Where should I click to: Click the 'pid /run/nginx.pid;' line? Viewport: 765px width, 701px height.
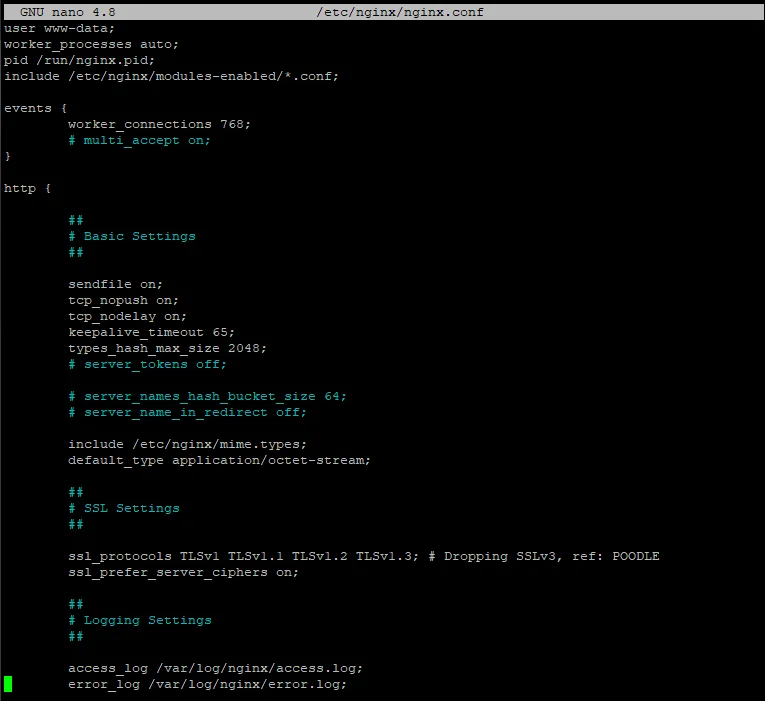[79, 60]
